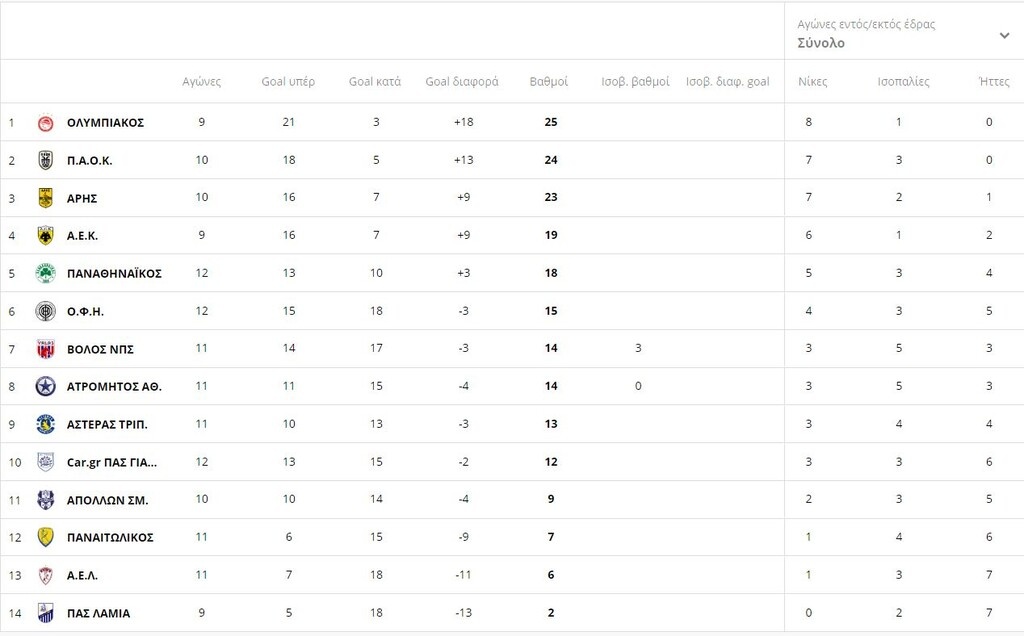Image resolution: width=1024 pixels, height=636 pixels.
Task: Sort by the Νίκες column header
Action: click(x=812, y=82)
